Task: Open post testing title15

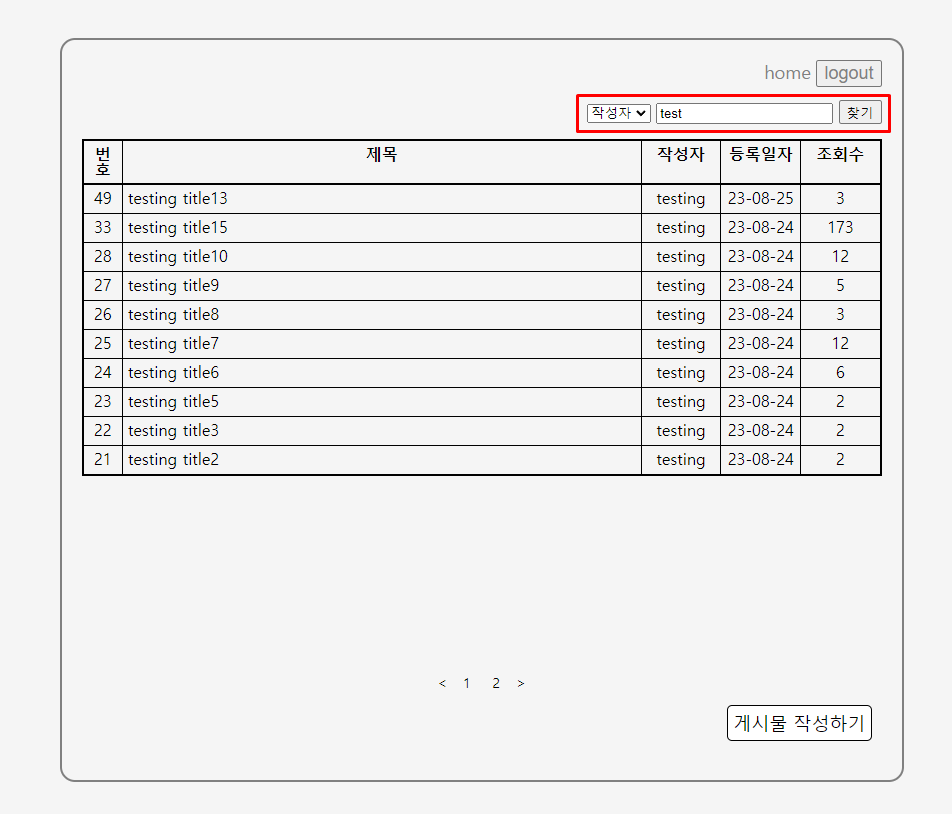Action: tap(177, 228)
